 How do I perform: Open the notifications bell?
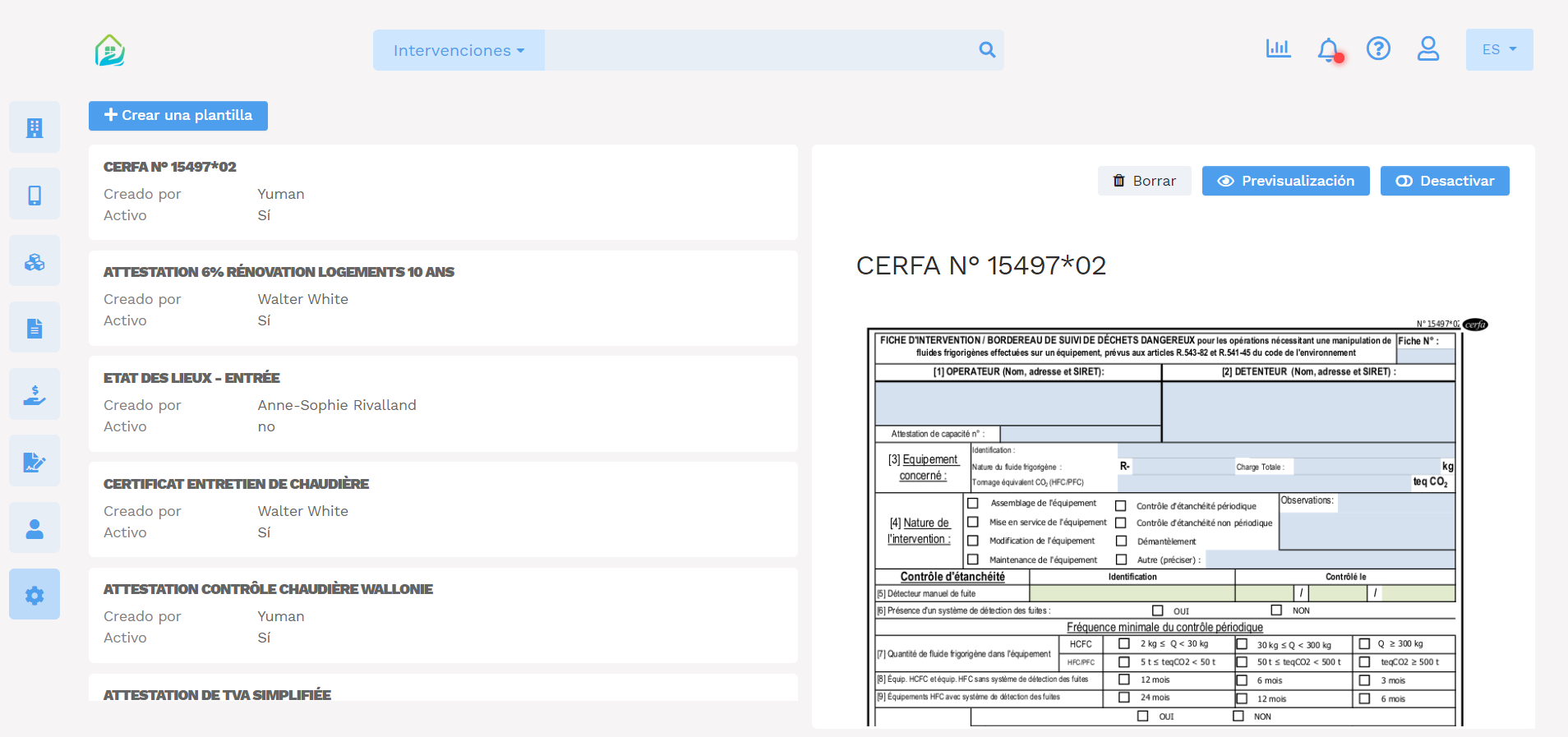[x=1329, y=49]
